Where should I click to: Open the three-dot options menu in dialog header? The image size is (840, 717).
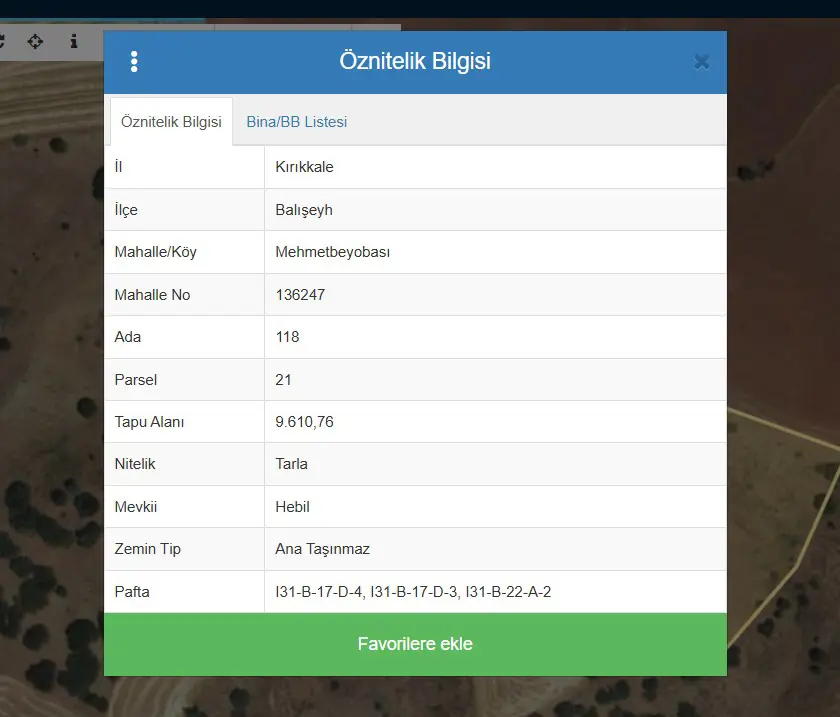tap(134, 62)
